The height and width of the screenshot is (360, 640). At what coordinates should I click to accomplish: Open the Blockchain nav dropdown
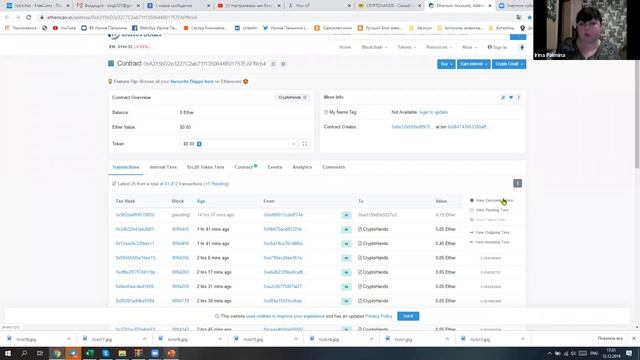coord(374,47)
